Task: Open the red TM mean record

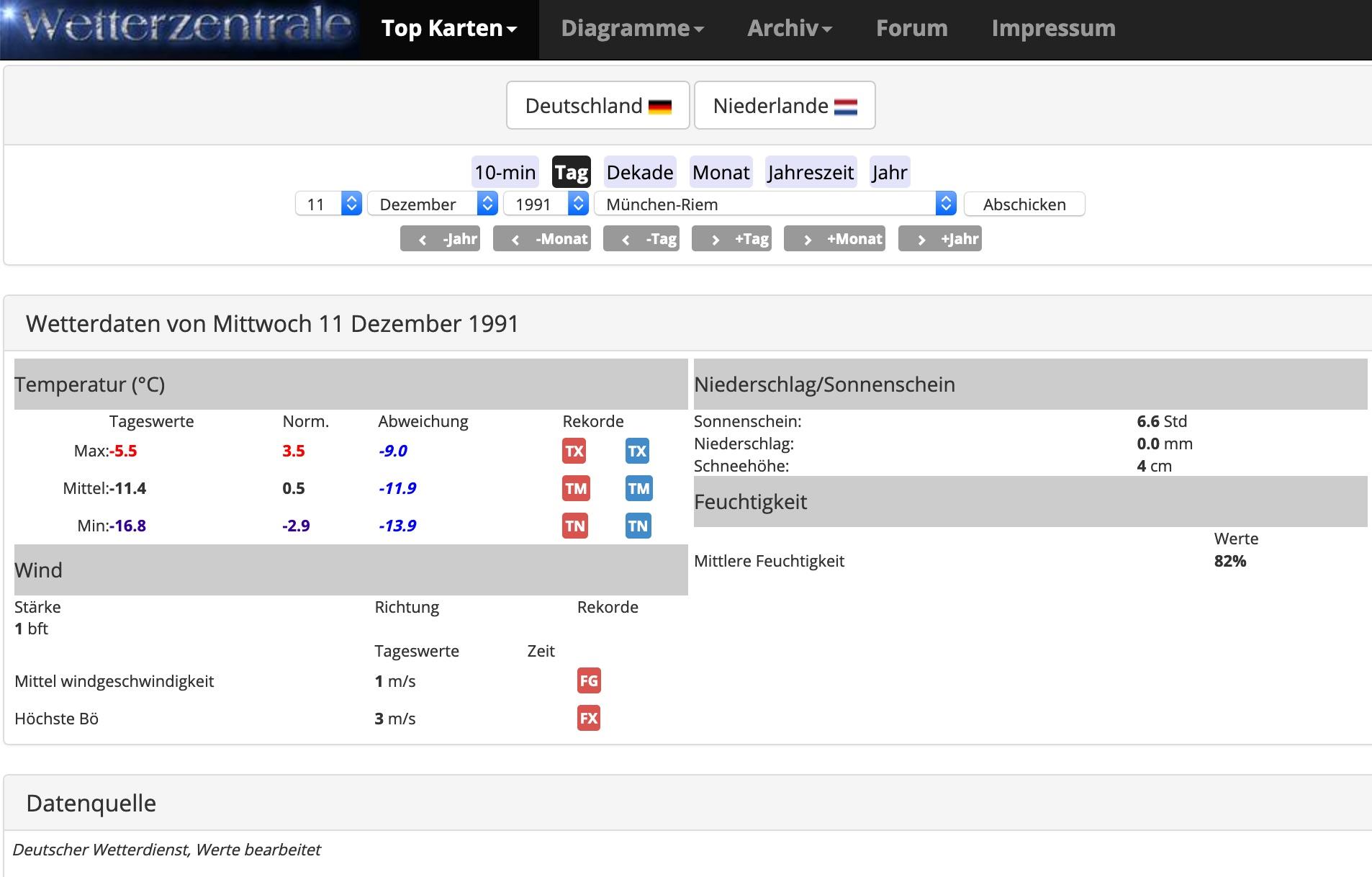Action: (x=575, y=489)
